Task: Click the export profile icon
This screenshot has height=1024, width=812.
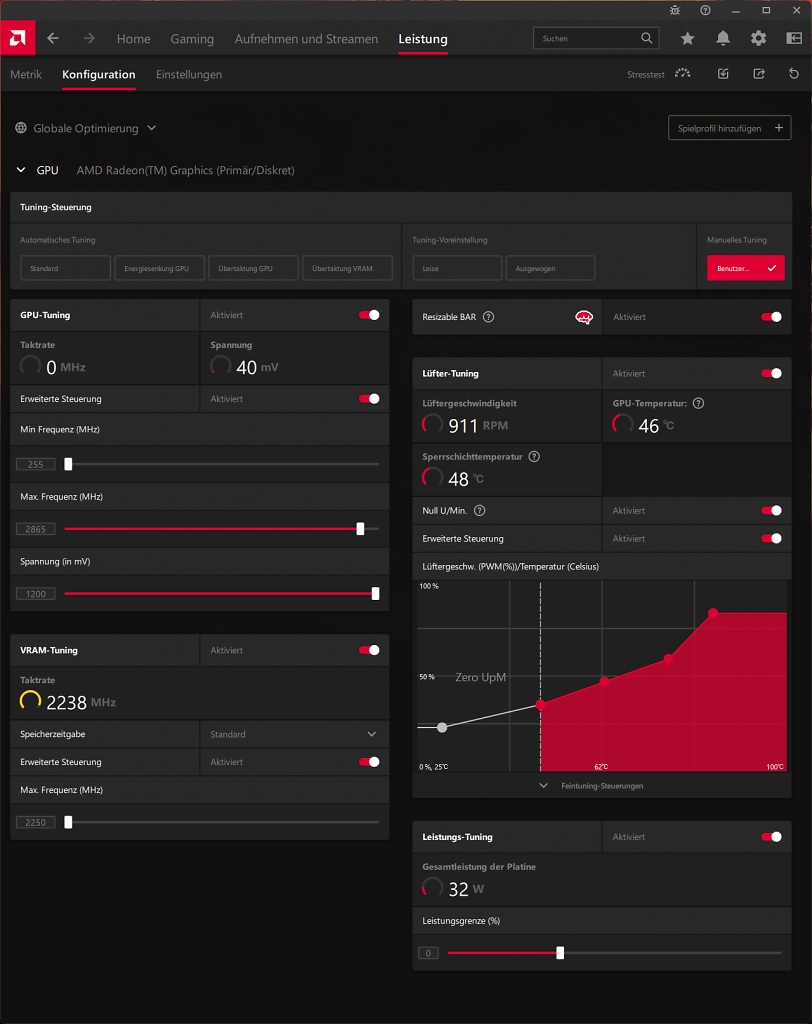Action: click(x=758, y=74)
